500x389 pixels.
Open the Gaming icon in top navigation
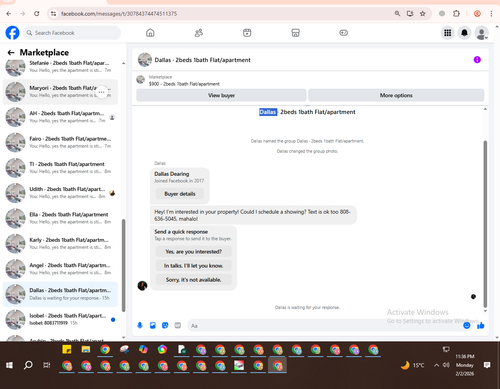coord(343,33)
